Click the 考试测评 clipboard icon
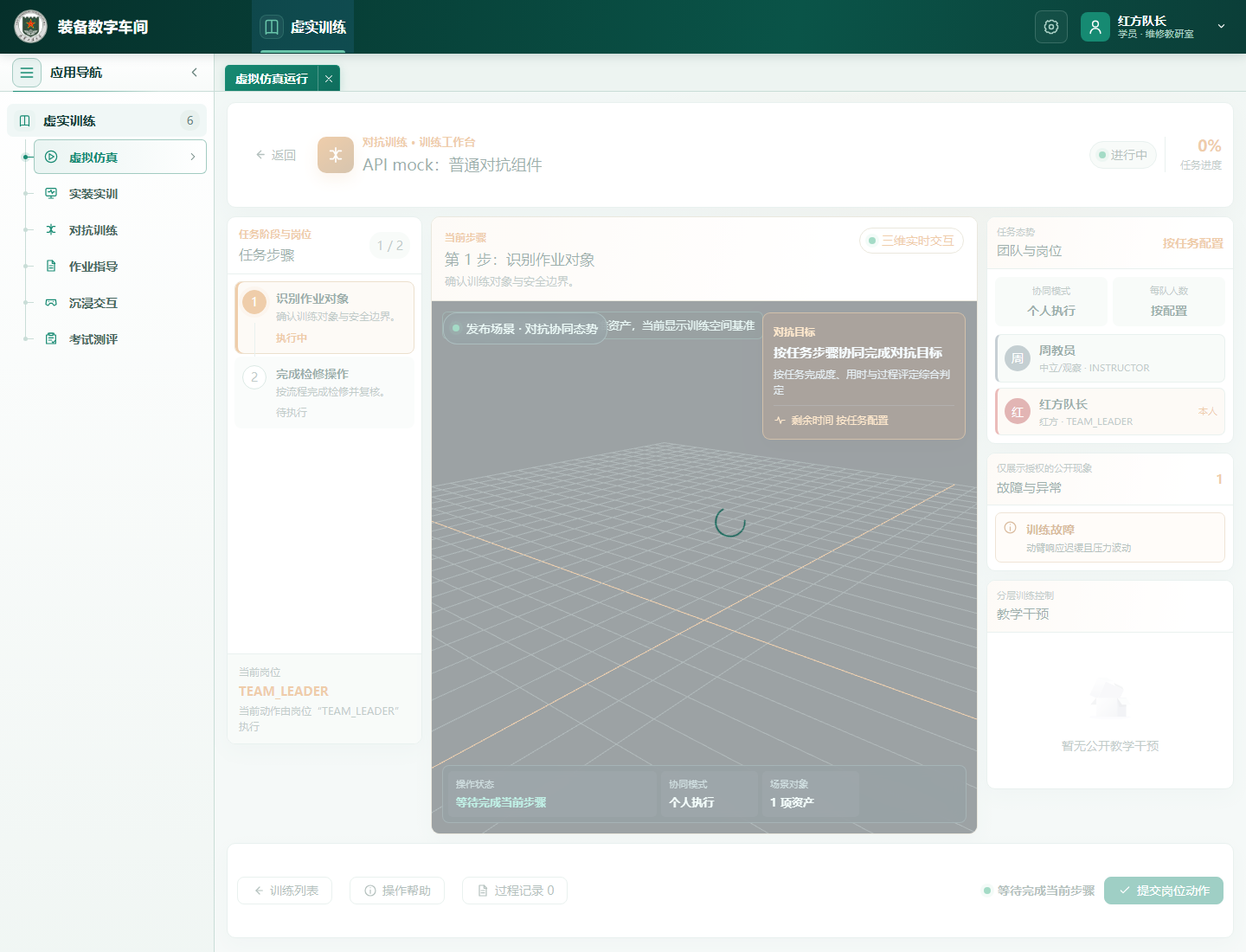Image resolution: width=1246 pixels, height=952 pixels. click(x=51, y=339)
